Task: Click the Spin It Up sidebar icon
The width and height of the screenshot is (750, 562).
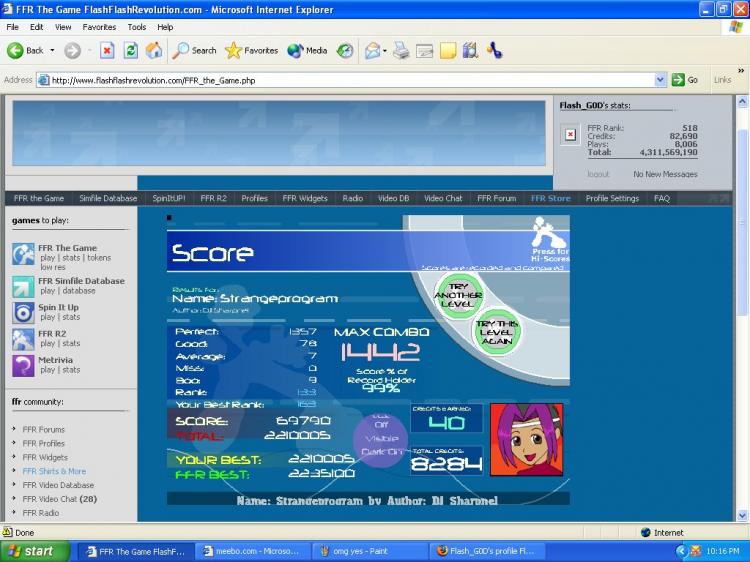Action: tap(23, 312)
